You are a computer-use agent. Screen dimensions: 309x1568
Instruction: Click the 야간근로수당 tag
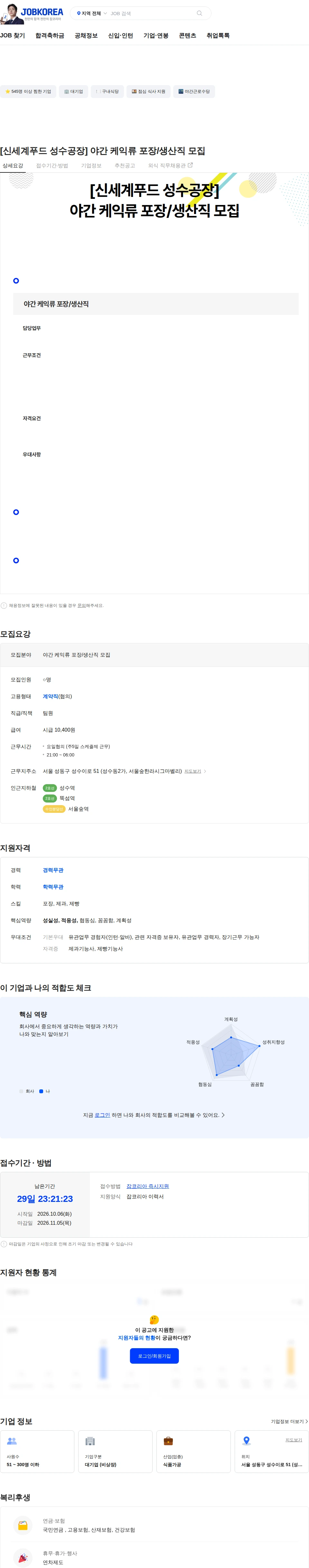(194, 91)
